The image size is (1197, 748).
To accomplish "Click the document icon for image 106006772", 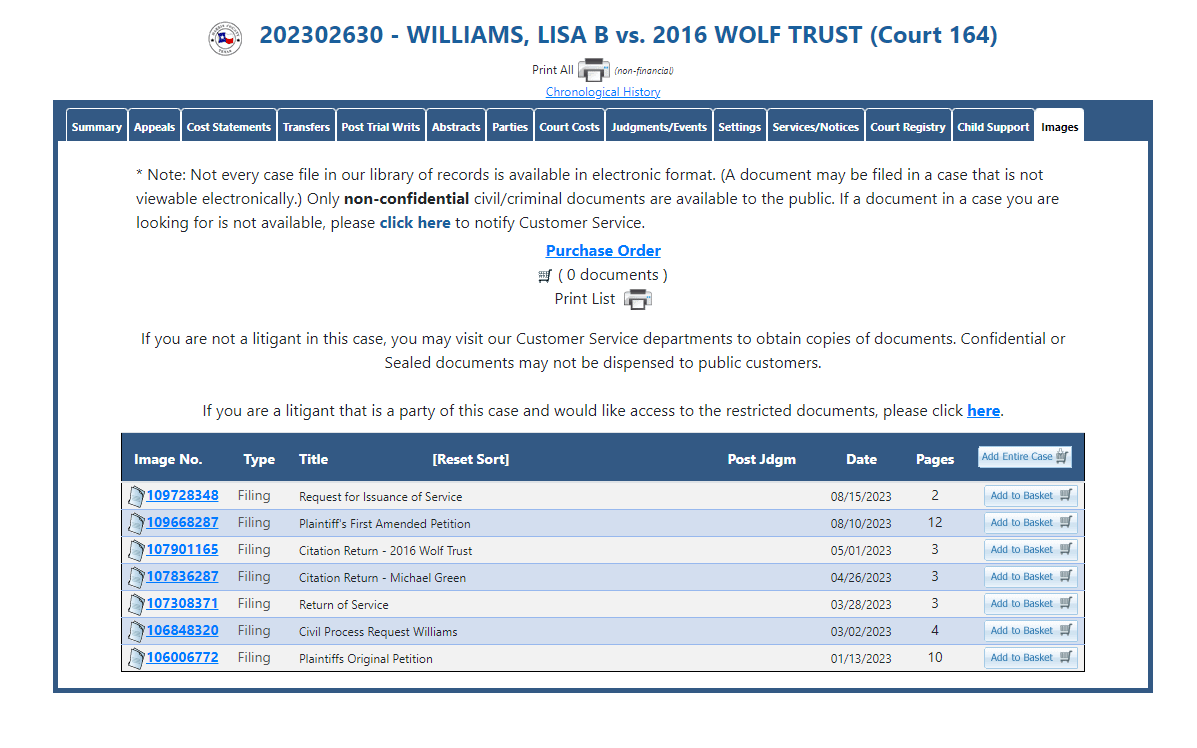I will click(136, 658).
